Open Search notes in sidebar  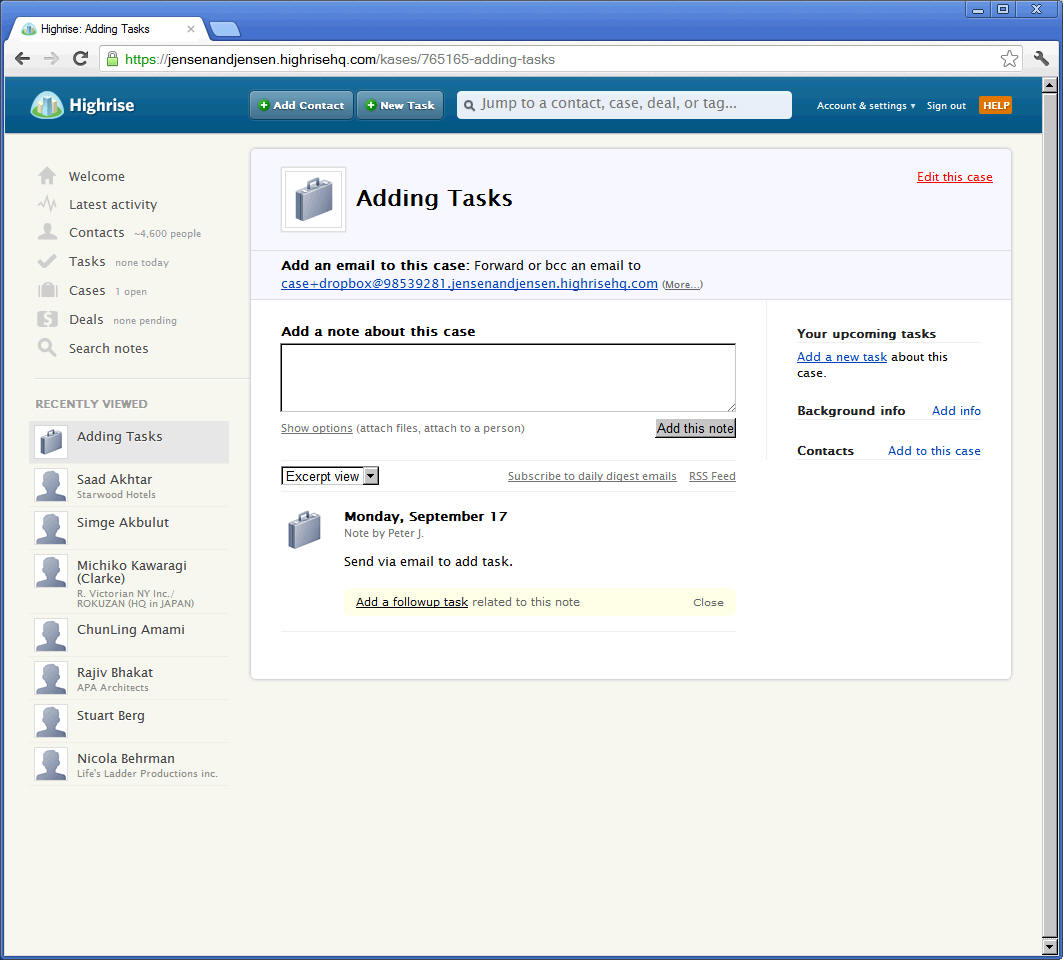(108, 348)
